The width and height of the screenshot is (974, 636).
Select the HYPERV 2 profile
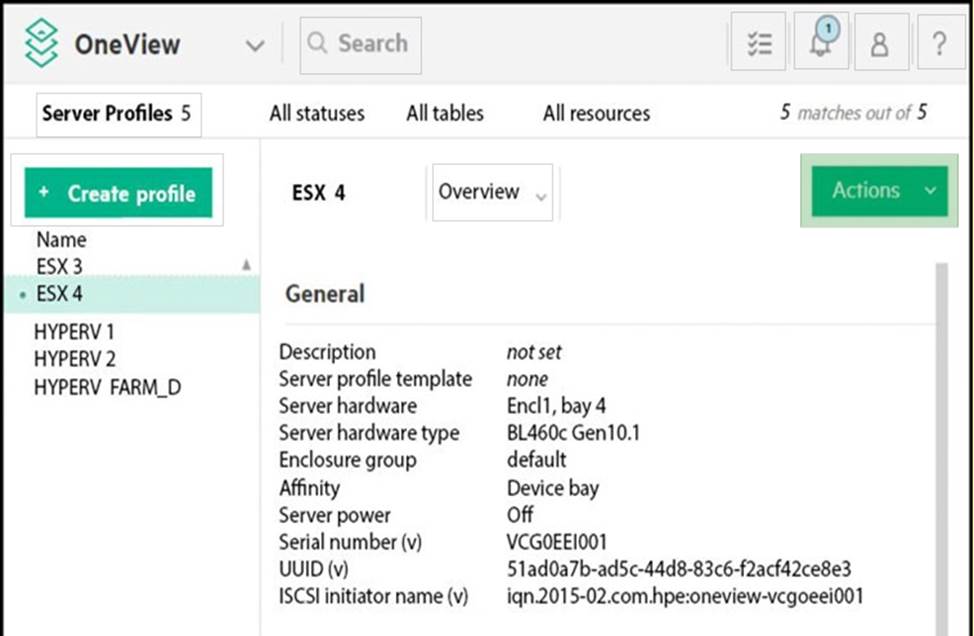point(75,359)
